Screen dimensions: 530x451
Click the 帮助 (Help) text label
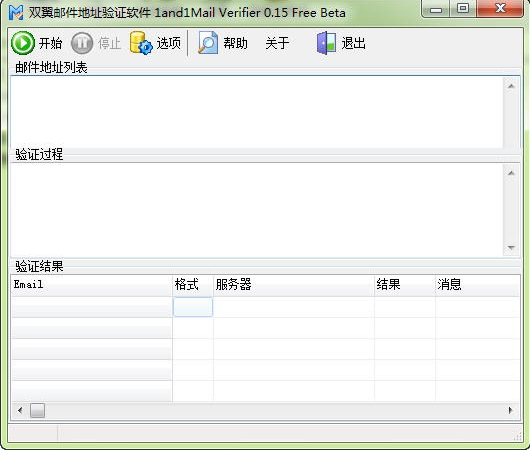click(235, 43)
